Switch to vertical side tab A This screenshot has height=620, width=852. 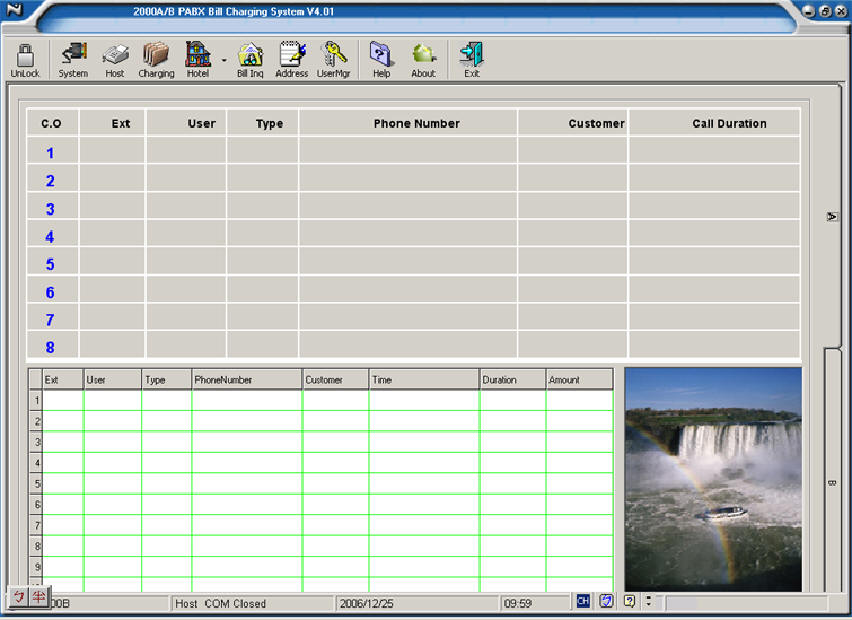click(x=832, y=216)
